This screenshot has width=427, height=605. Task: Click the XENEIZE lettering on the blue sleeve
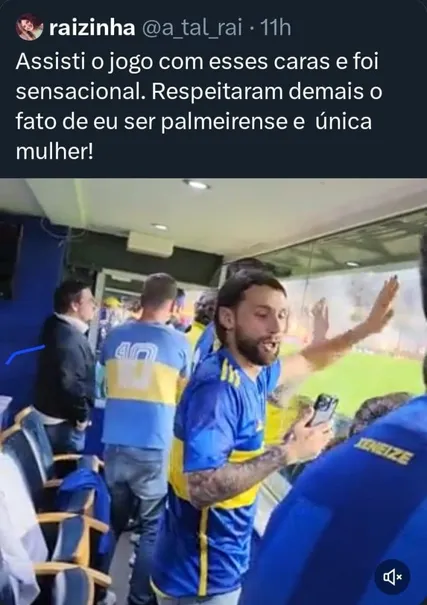point(384,451)
